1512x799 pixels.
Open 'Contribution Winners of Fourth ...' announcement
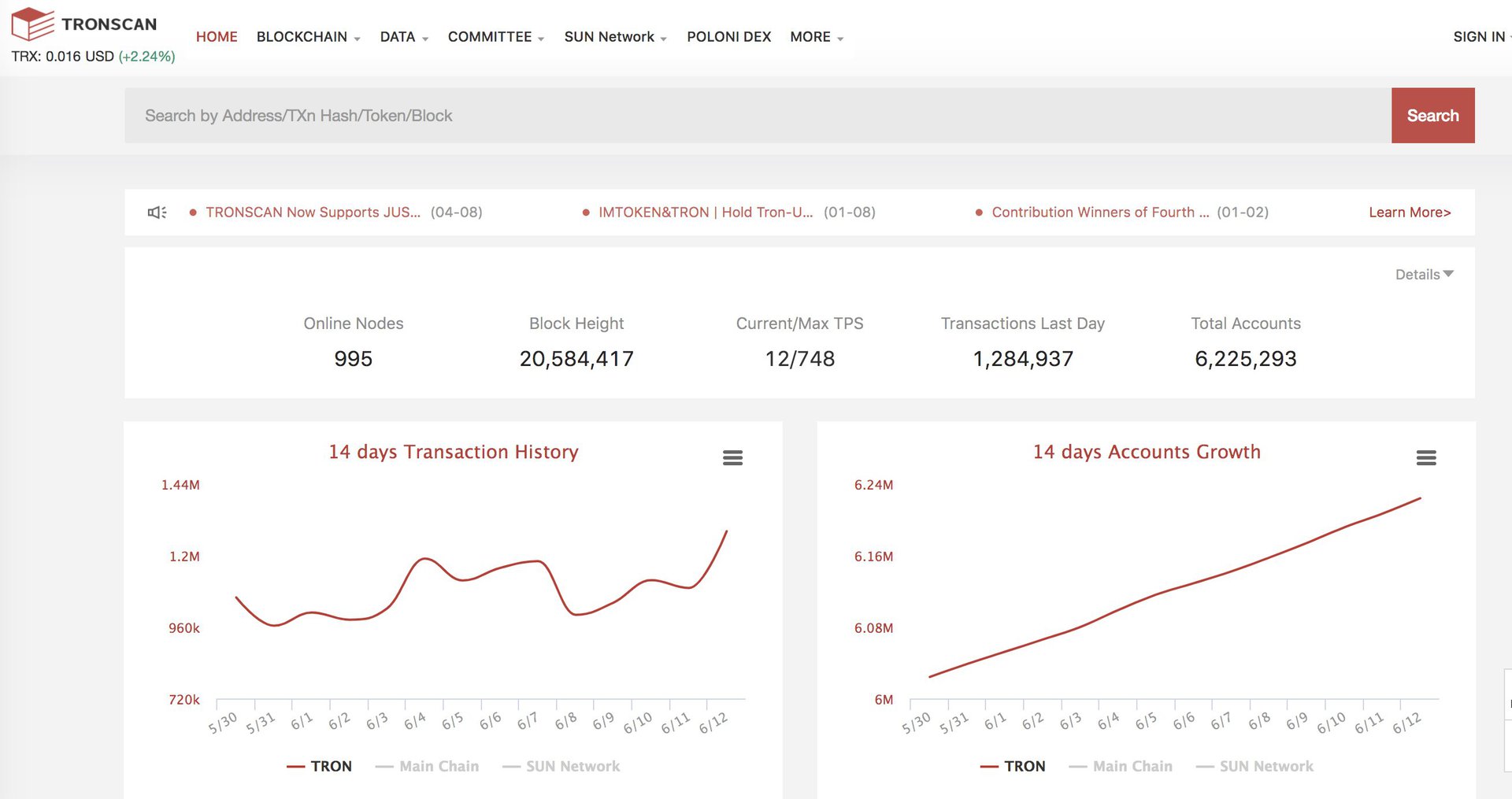(1100, 213)
